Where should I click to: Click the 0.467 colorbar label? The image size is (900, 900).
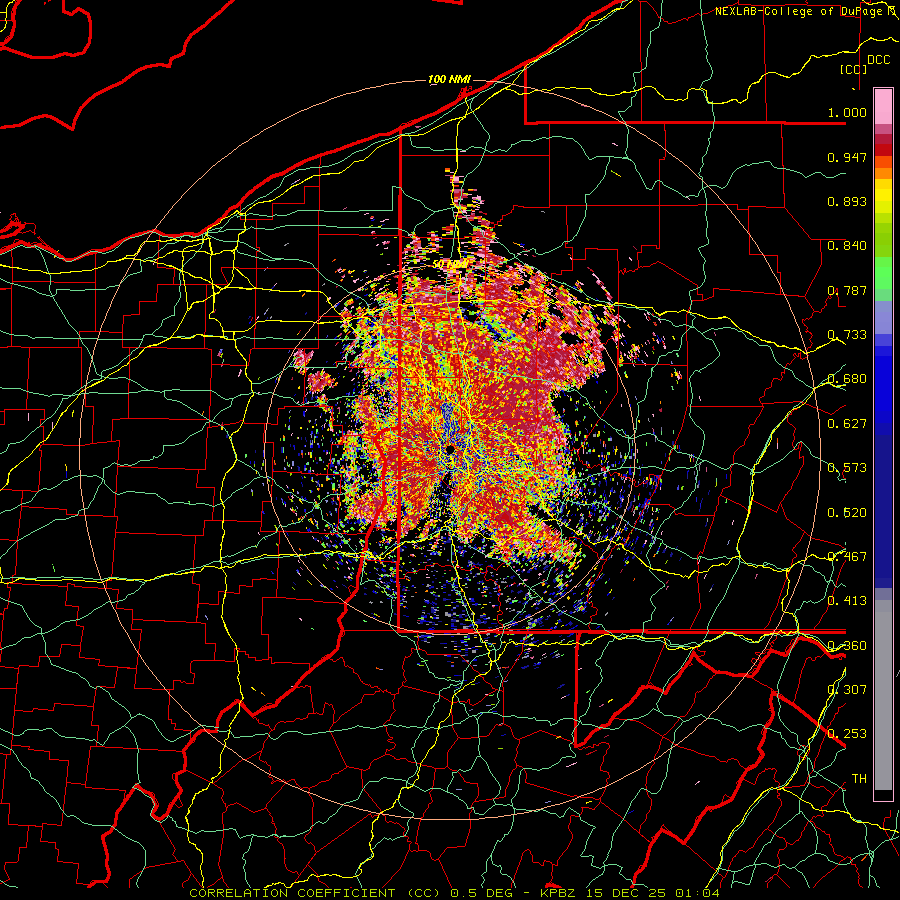tap(847, 557)
